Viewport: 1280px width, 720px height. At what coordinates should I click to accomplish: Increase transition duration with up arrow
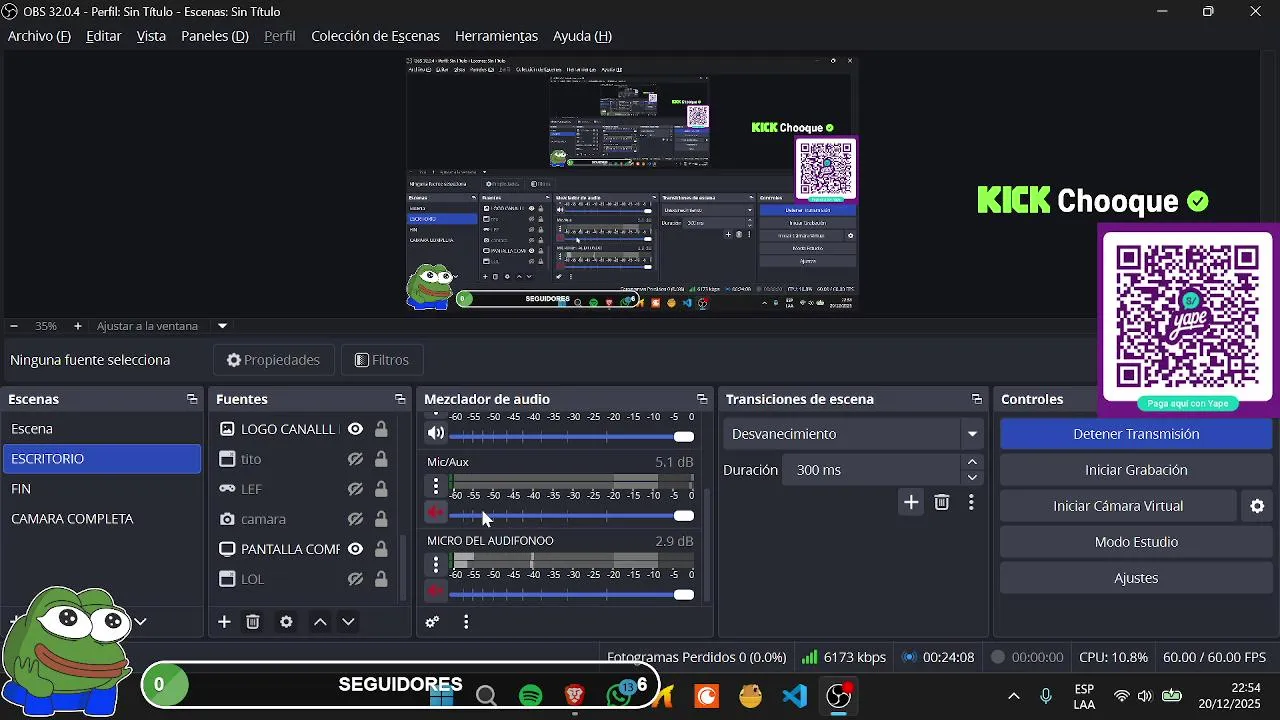pos(972,462)
